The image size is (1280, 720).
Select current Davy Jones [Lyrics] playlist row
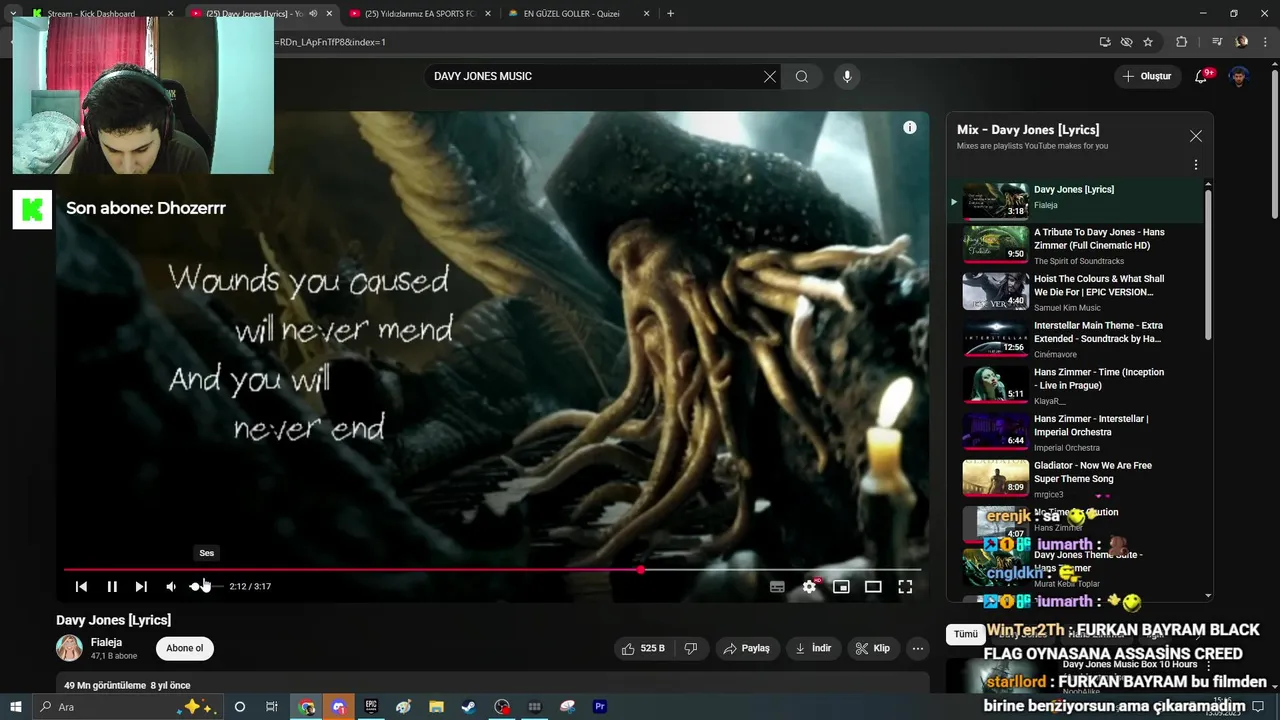(x=1075, y=200)
